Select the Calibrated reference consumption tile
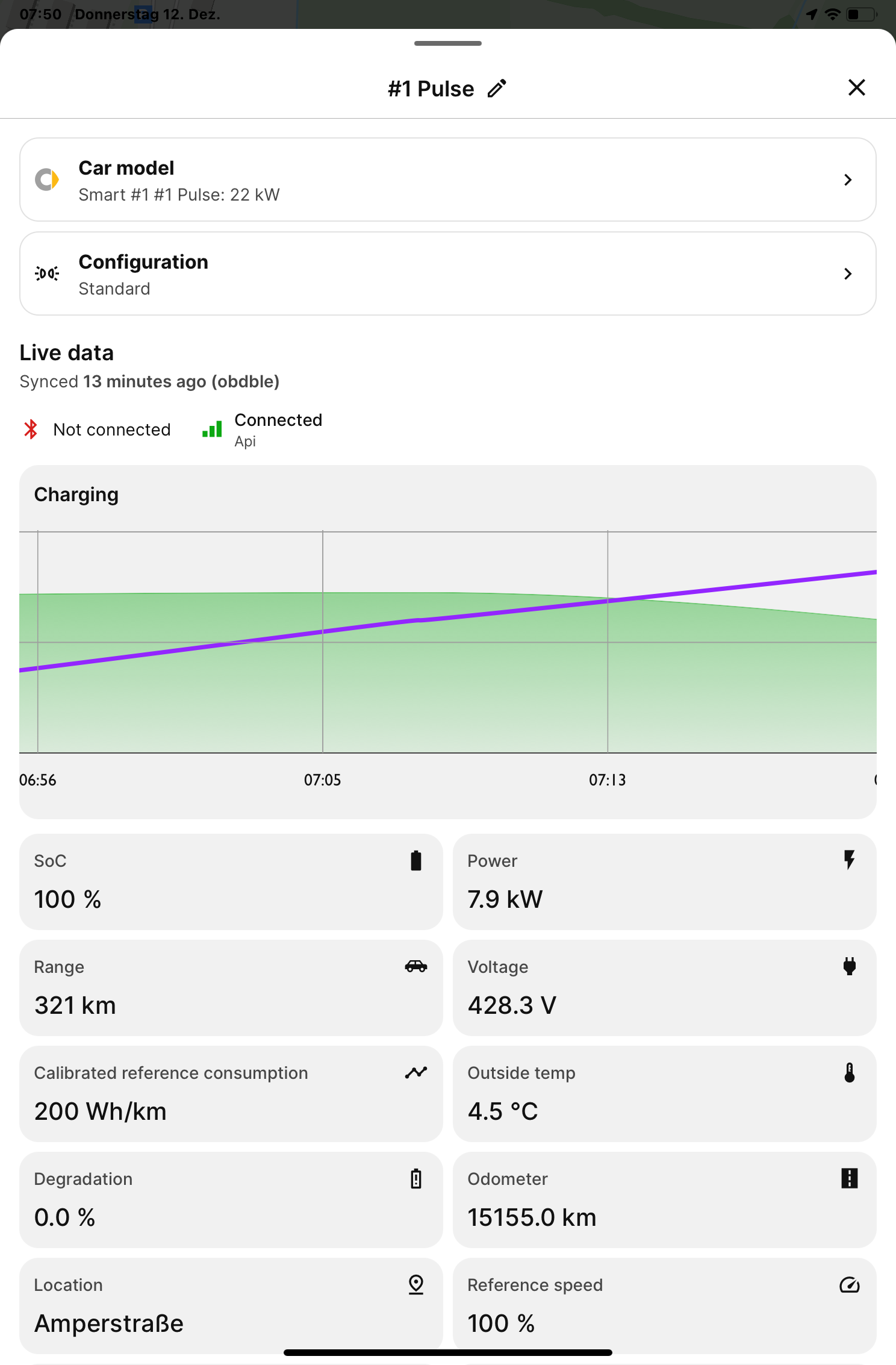 231,1093
